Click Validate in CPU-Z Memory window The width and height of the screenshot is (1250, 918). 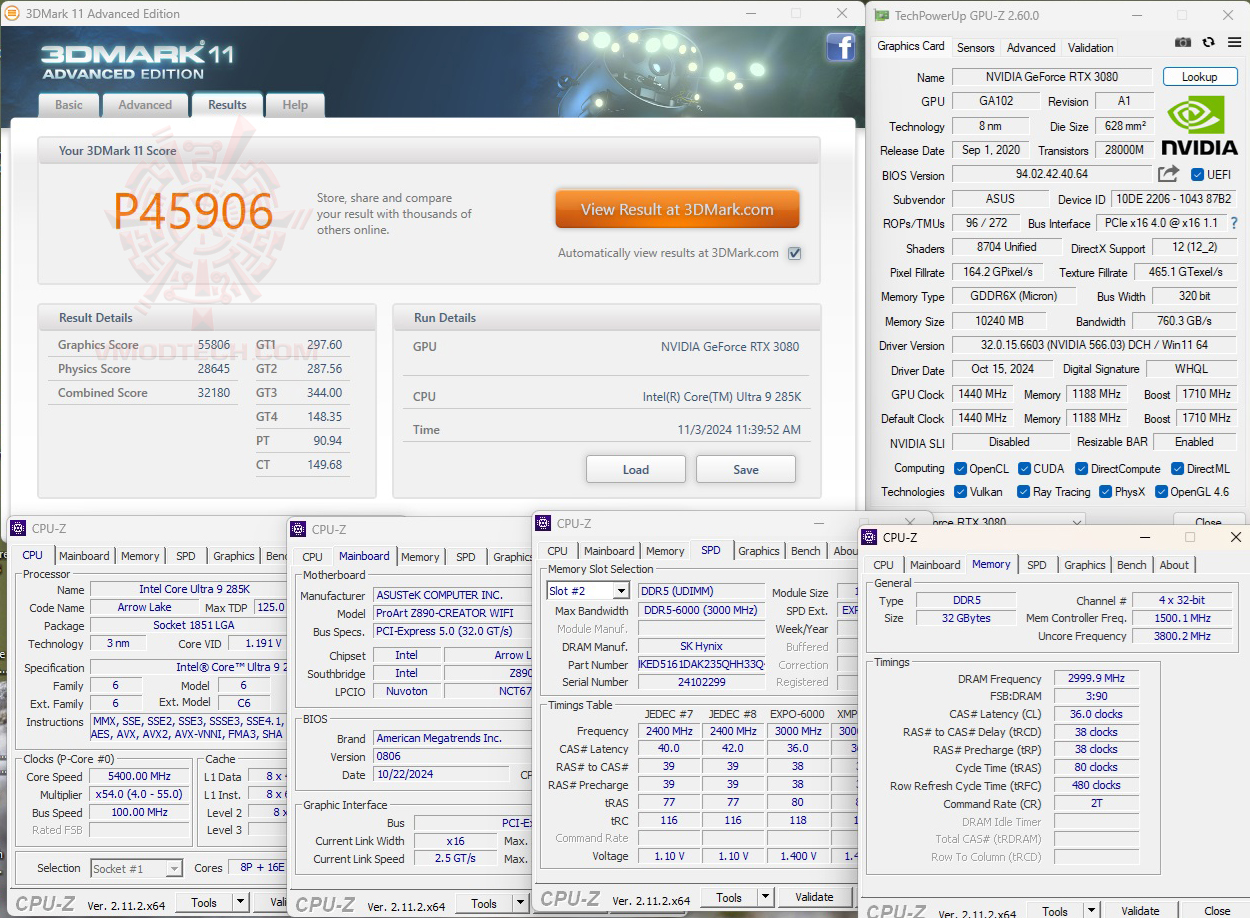point(1140,911)
